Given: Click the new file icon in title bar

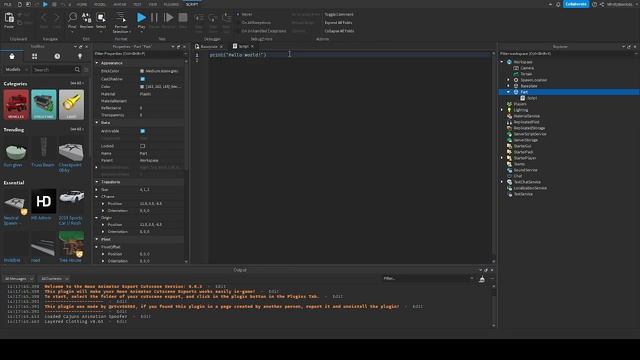Looking at the screenshot, I should [x=19, y=4].
